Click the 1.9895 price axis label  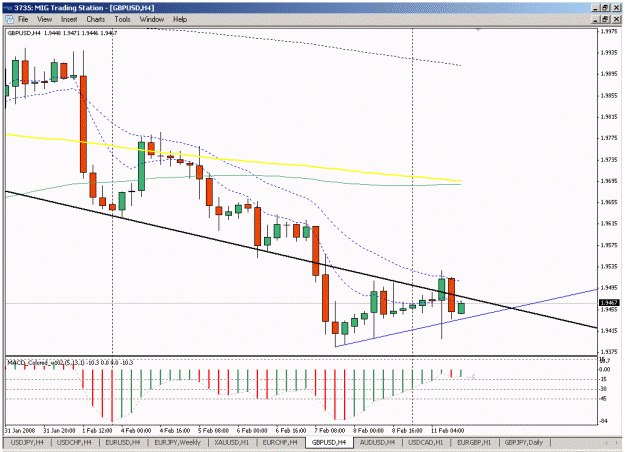[609, 74]
